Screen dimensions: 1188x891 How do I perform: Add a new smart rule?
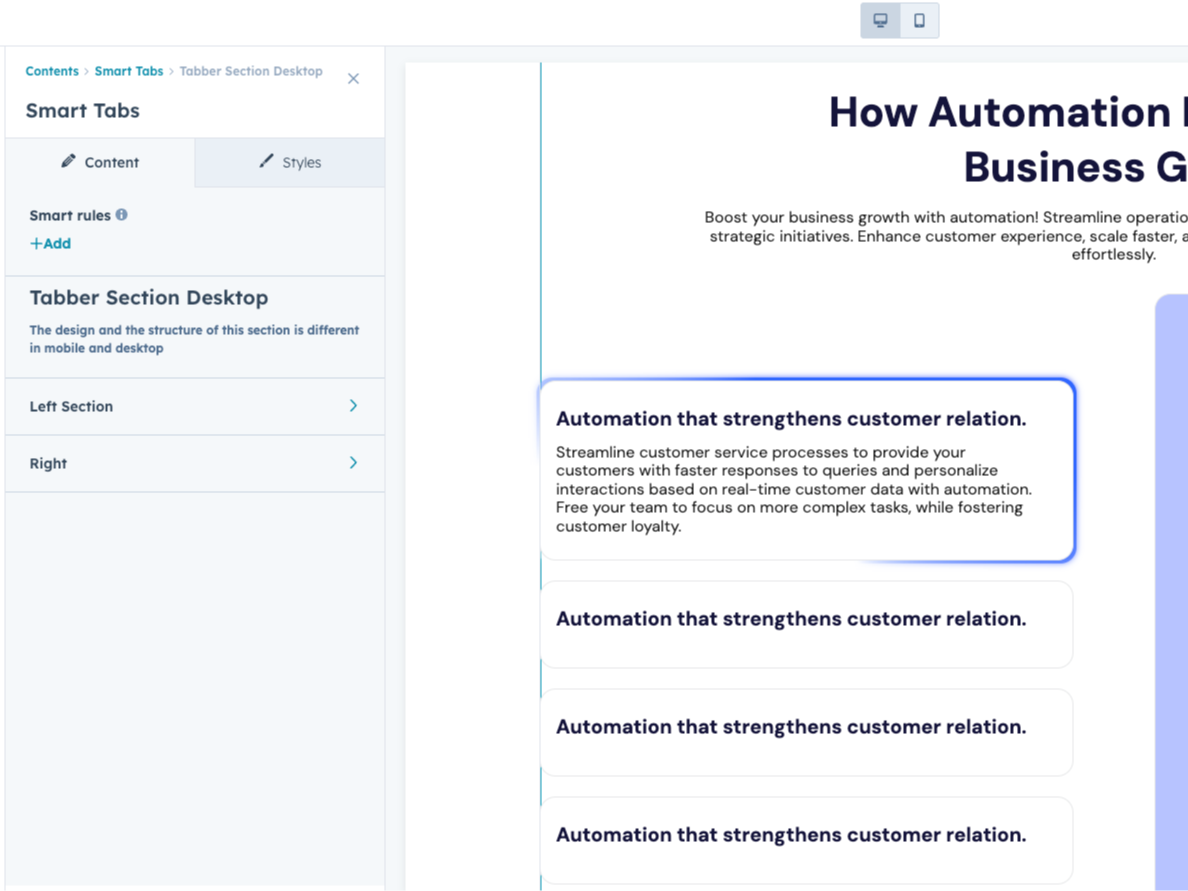(x=50, y=244)
